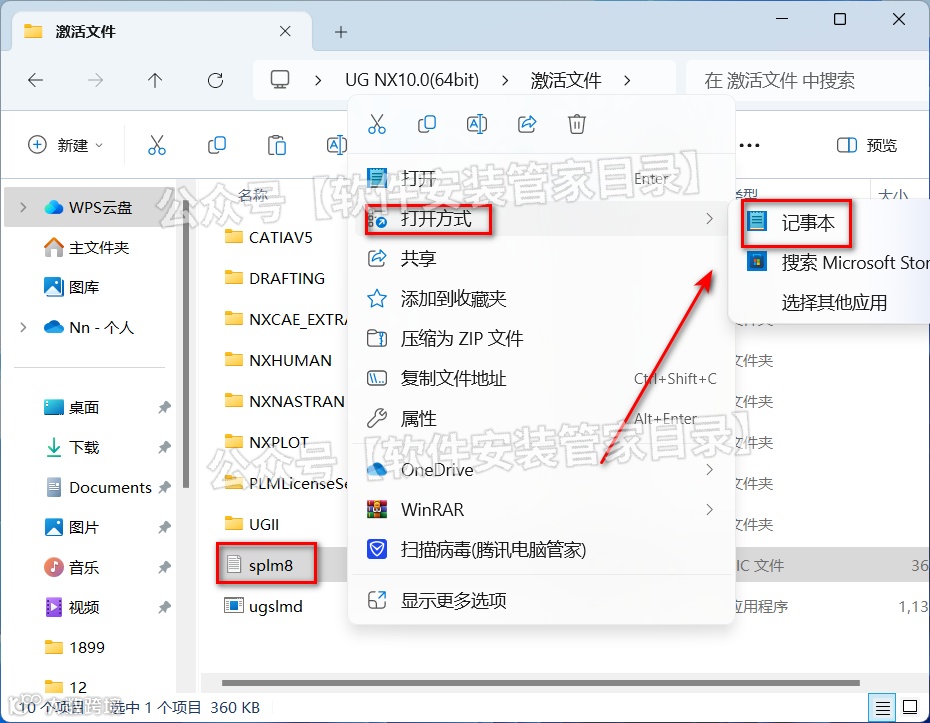
Task: Expand the WPS云盘 tree node
Action: pos(23,207)
